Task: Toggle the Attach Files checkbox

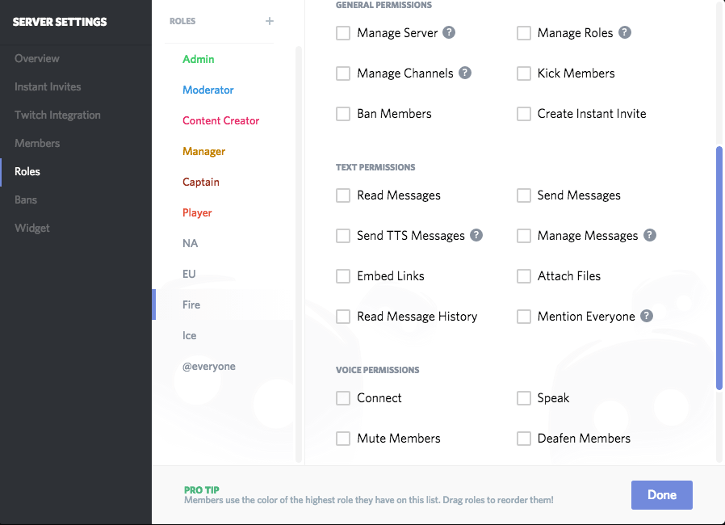Action: click(x=524, y=276)
